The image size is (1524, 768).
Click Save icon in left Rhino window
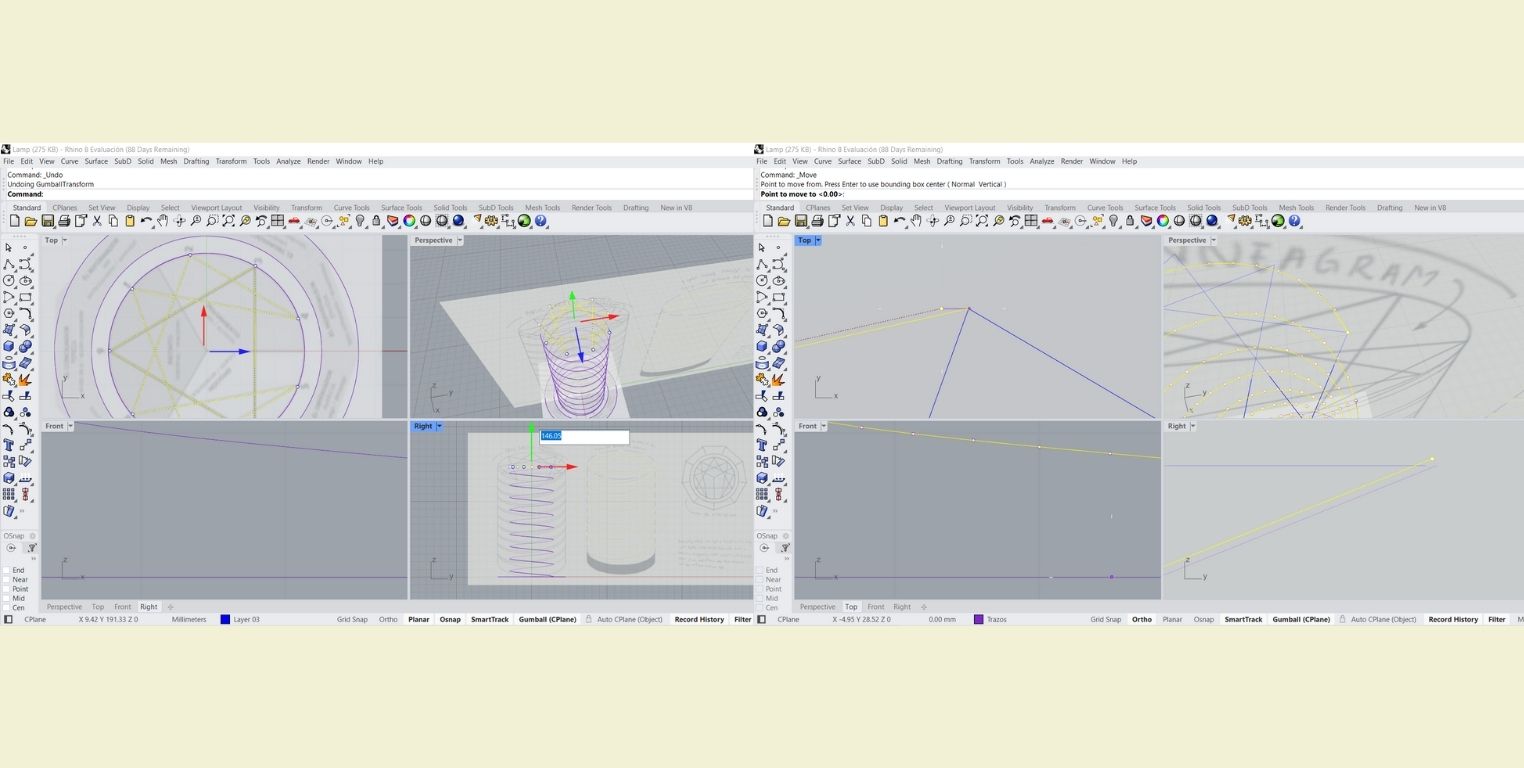48,221
